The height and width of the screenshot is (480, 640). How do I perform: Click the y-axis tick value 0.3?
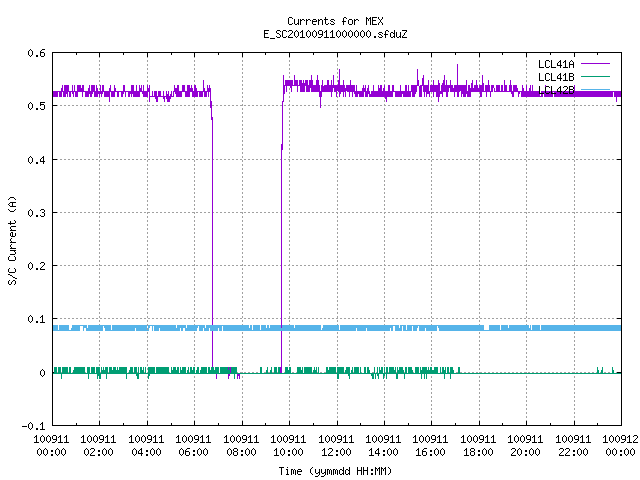36,213
